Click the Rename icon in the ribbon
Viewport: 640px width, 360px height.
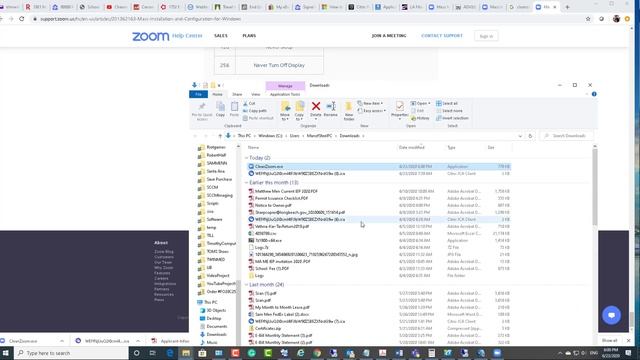(x=331, y=107)
